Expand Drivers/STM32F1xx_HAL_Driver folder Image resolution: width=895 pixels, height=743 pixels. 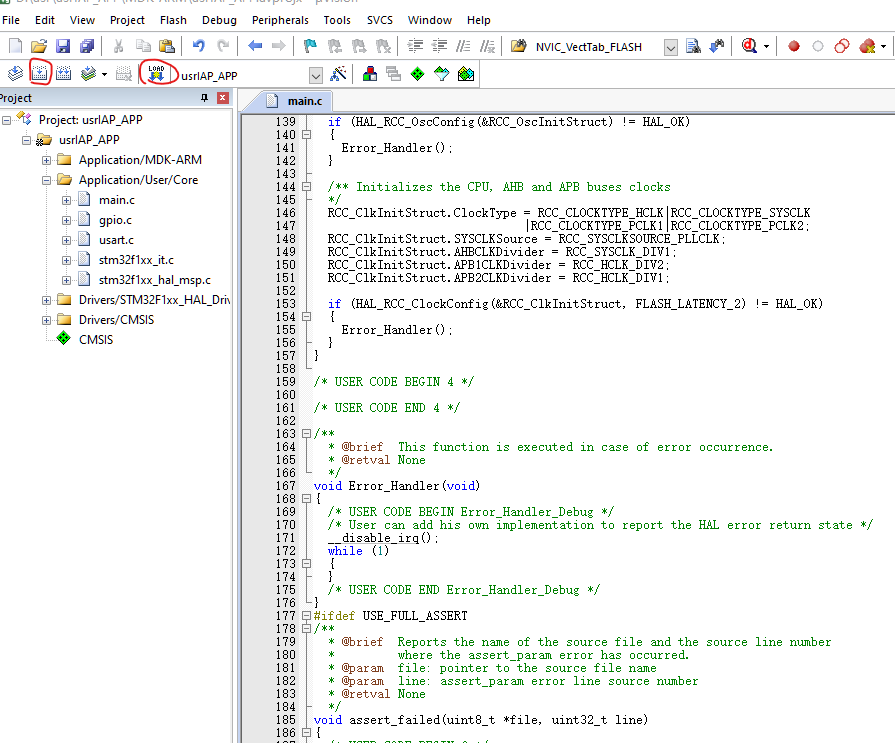click(x=46, y=300)
